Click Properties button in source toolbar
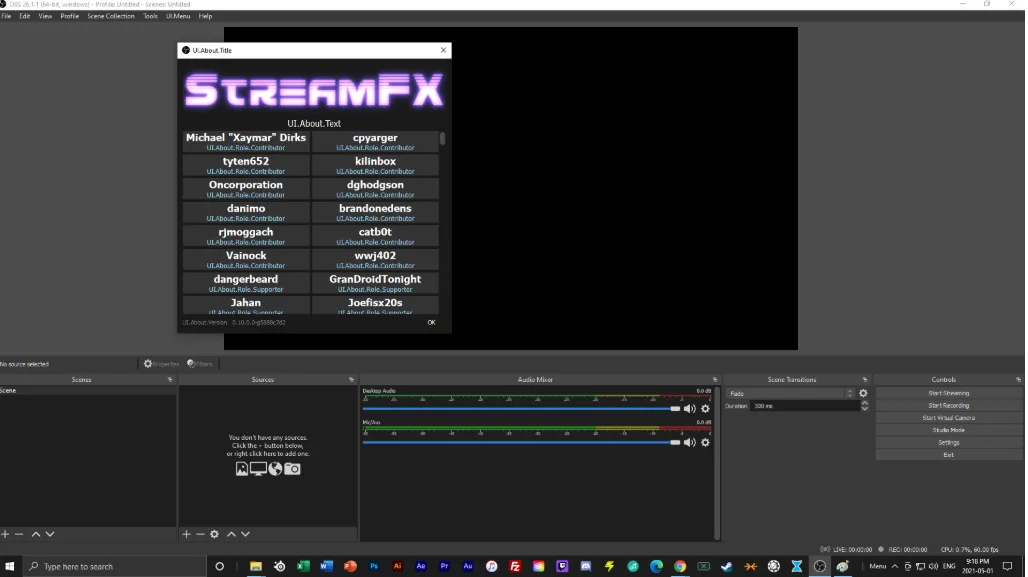The width and height of the screenshot is (1028, 577). coord(161,364)
